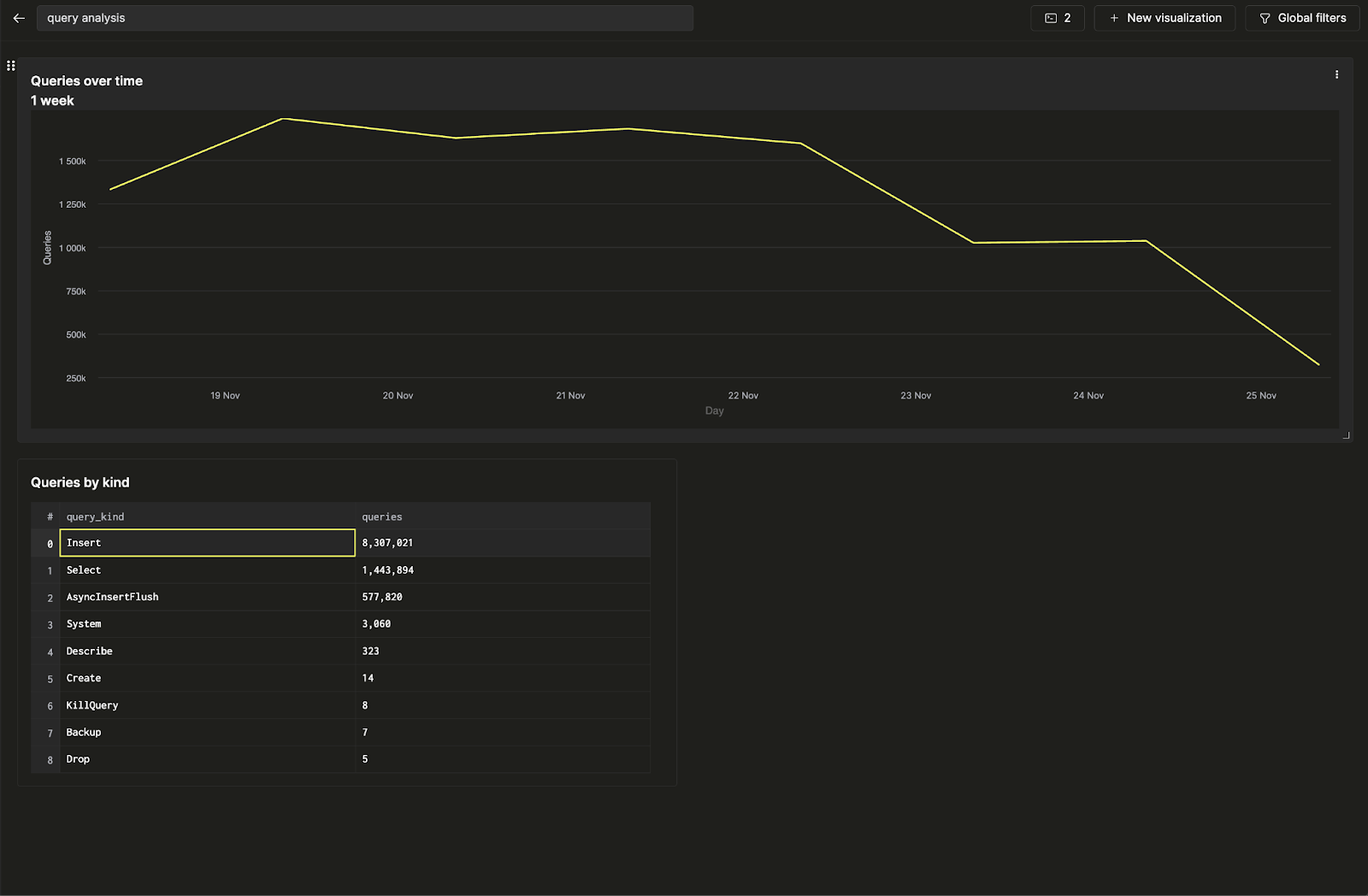Click the dashboard title field reading query analysis
Image resolution: width=1368 pixels, height=896 pixels.
point(364,18)
